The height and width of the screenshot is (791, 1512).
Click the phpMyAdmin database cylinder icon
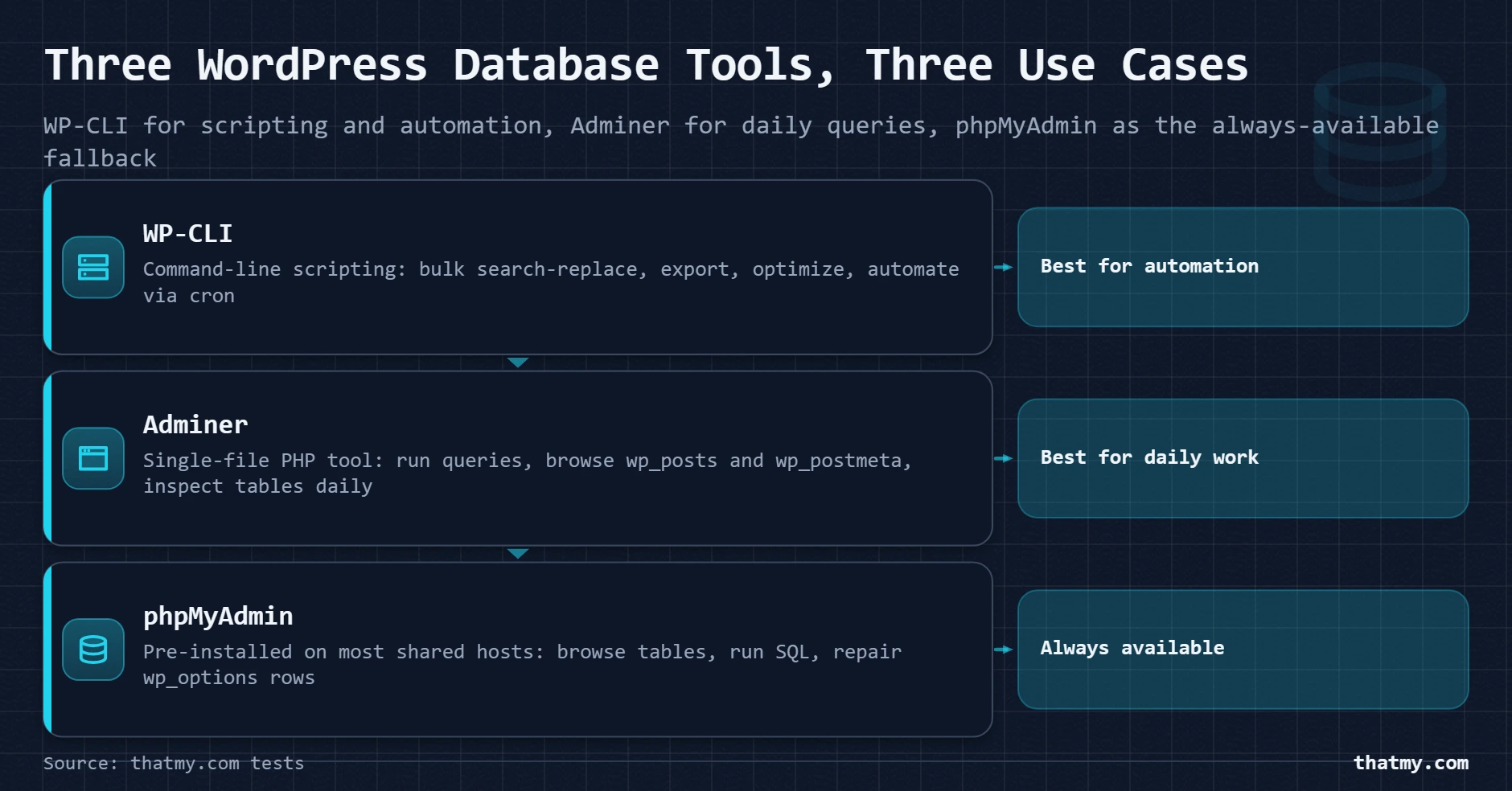point(93,650)
